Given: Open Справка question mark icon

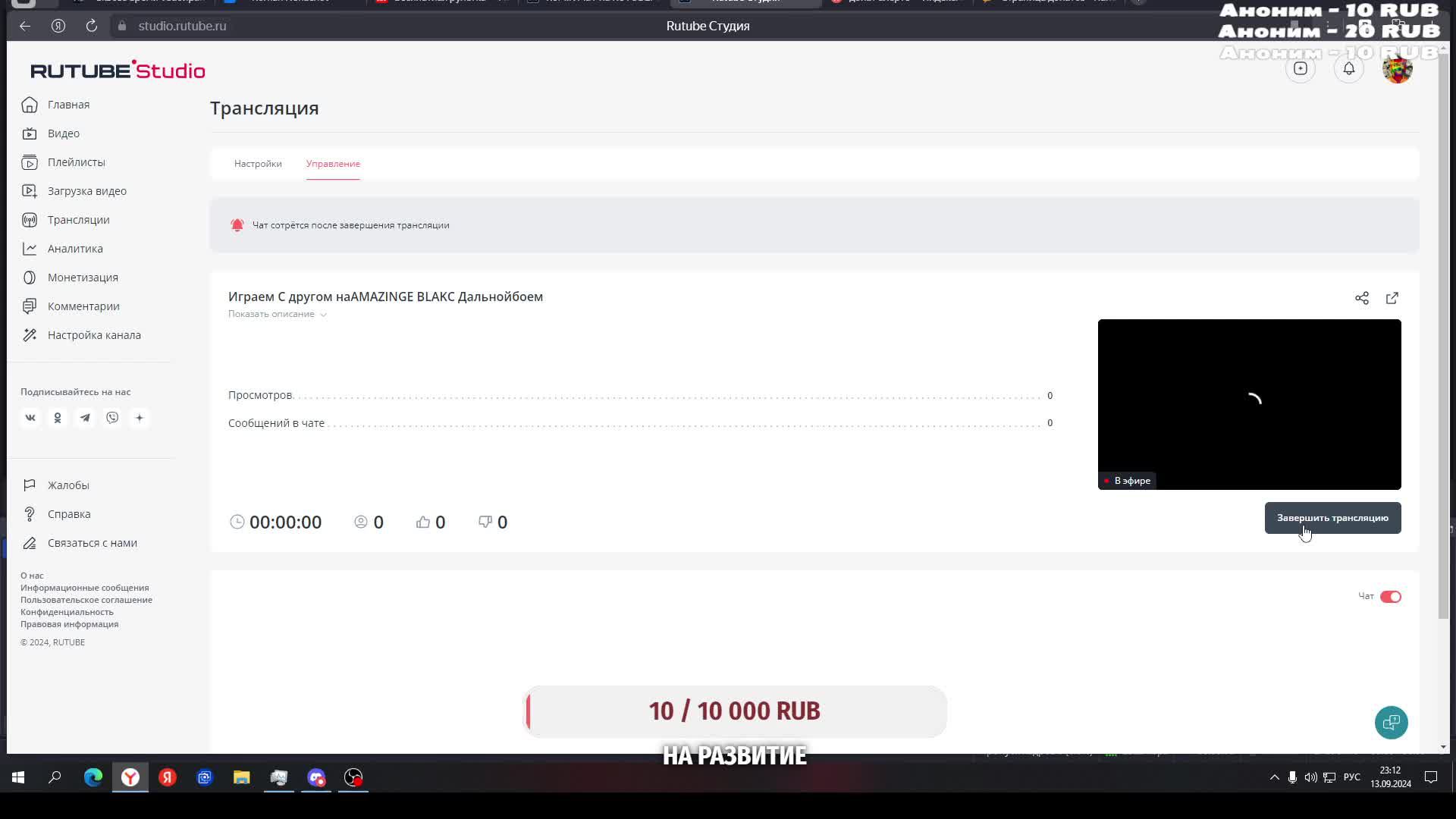Looking at the screenshot, I should [30, 514].
